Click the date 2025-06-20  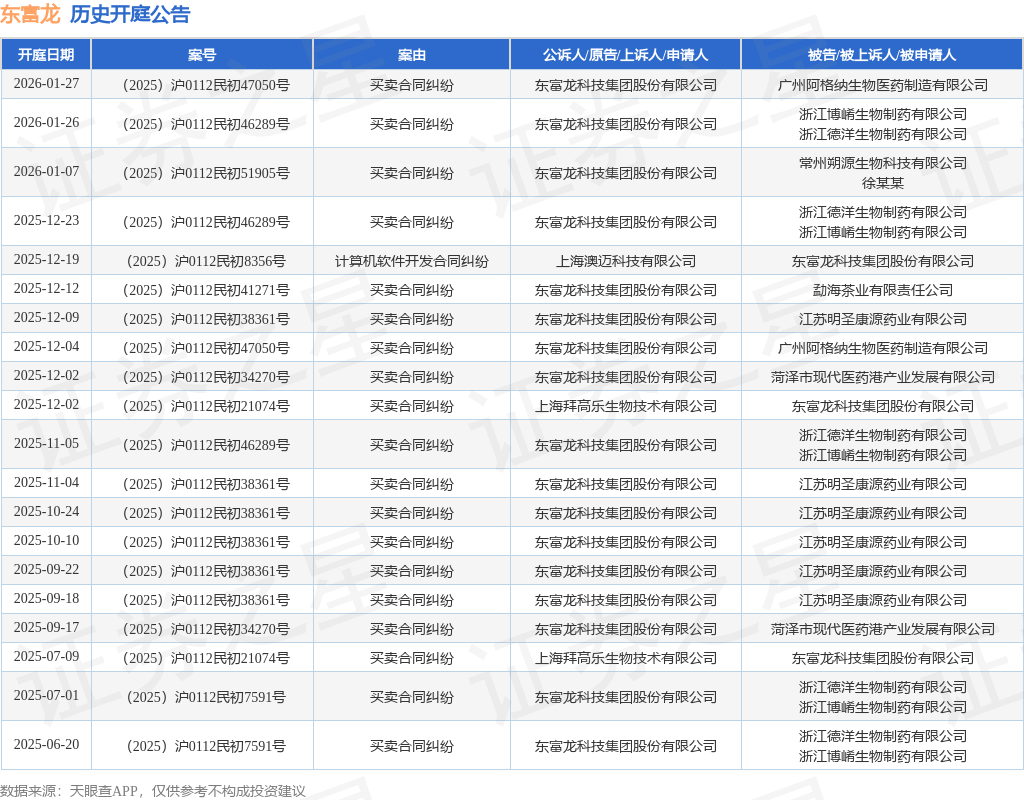[x=46, y=745]
